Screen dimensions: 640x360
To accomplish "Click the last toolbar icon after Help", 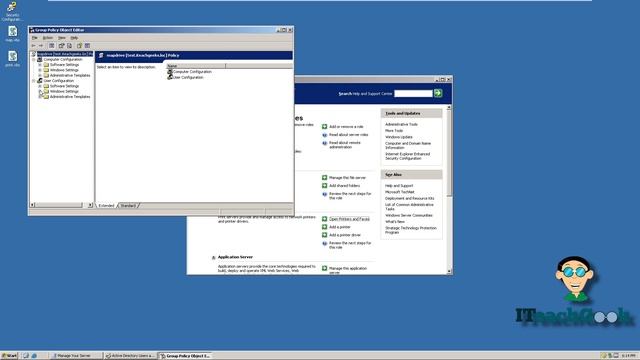I will [87, 46].
